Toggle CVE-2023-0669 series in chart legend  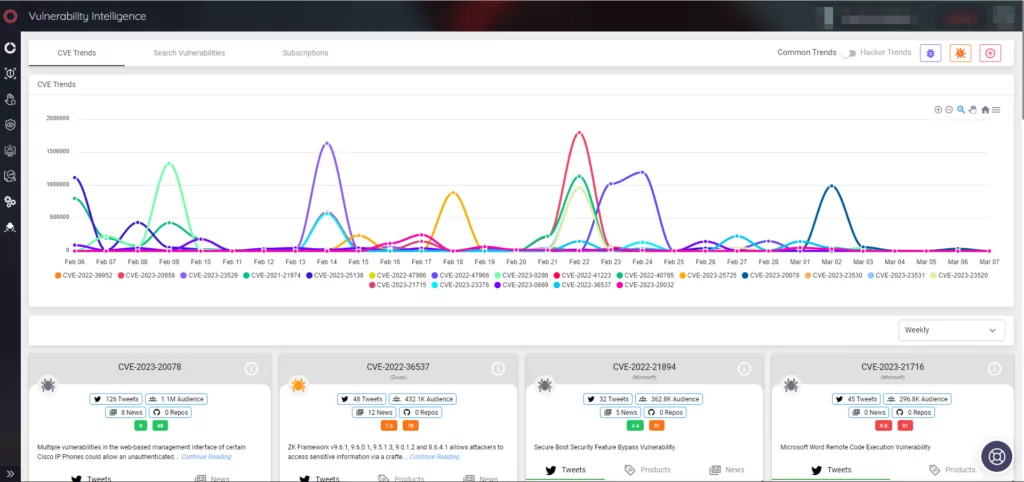pyautogui.click(x=522, y=285)
